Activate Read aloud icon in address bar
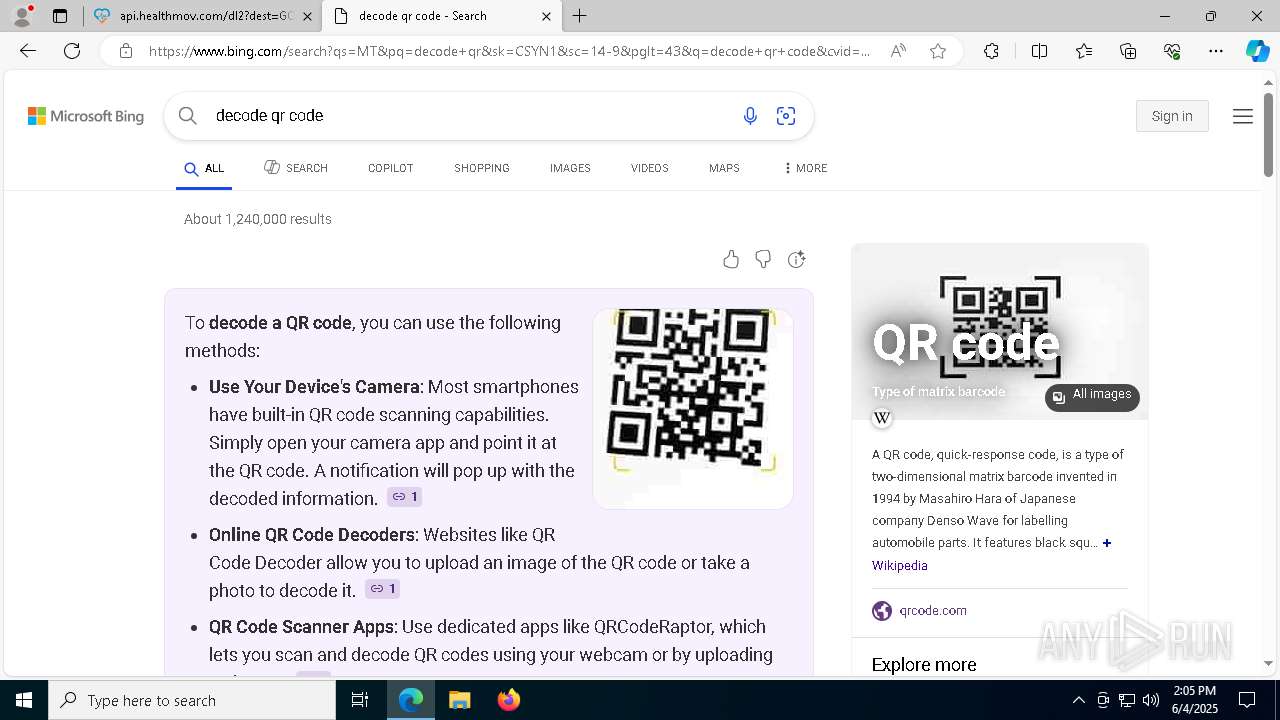The image size is (1280, 720). [898, 51]
